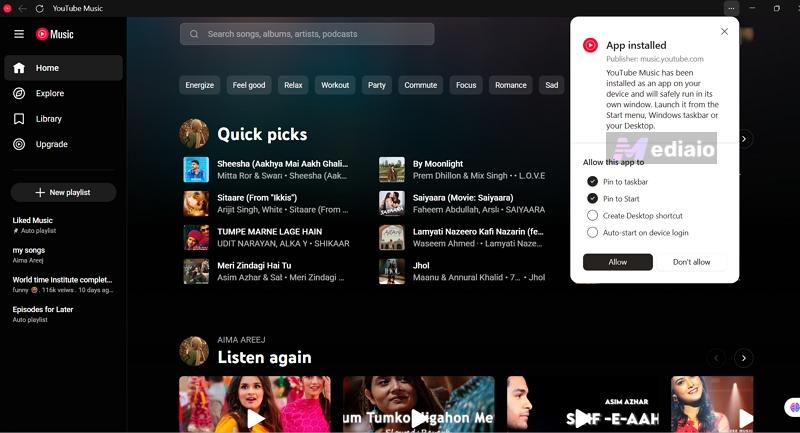Viewport: 800px width, 433px height.
Task: Create a New playlist
Action: [x=63, y=192]
